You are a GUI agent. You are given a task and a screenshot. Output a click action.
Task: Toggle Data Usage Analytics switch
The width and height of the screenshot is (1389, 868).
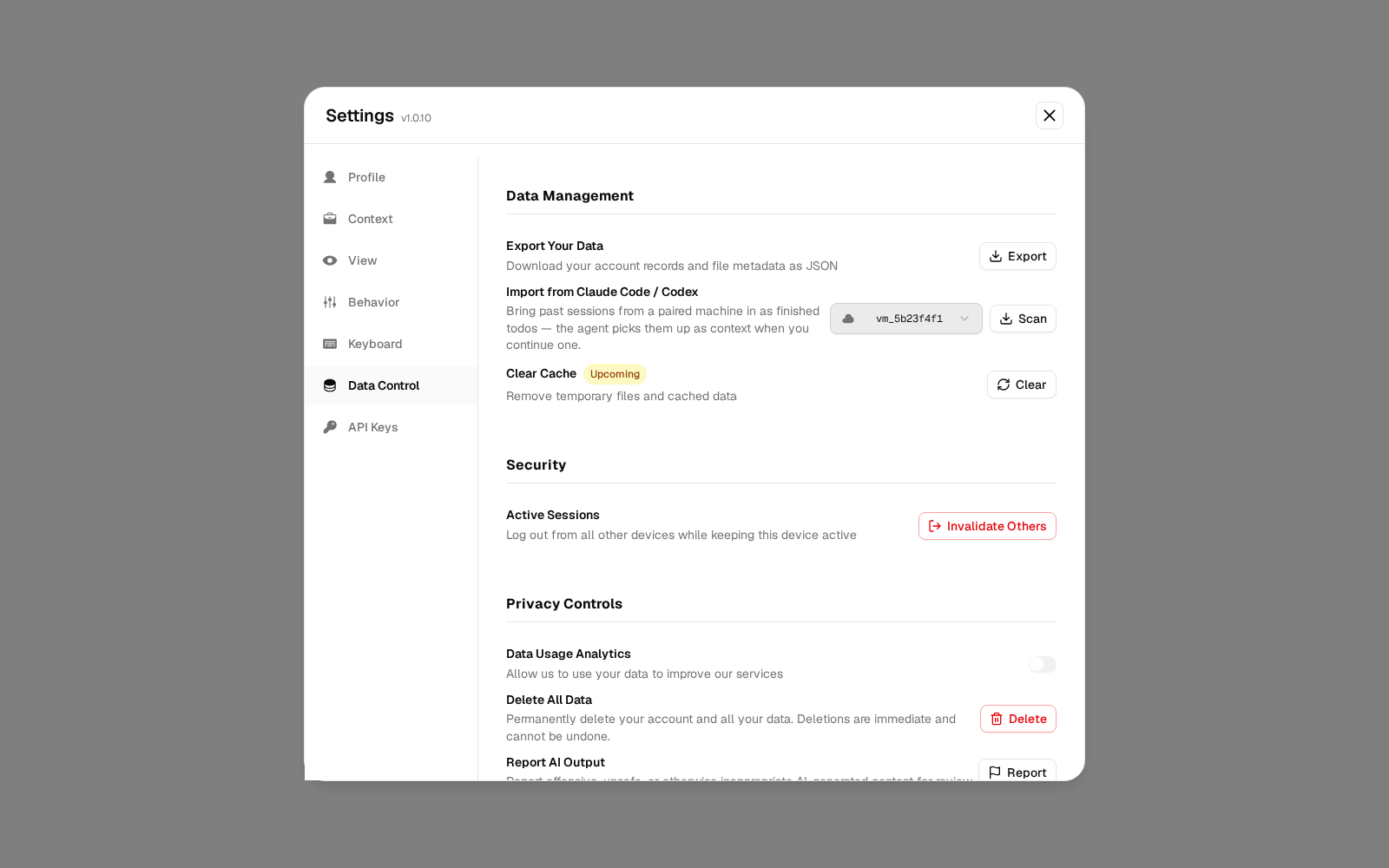click(x=1043, y=664)
